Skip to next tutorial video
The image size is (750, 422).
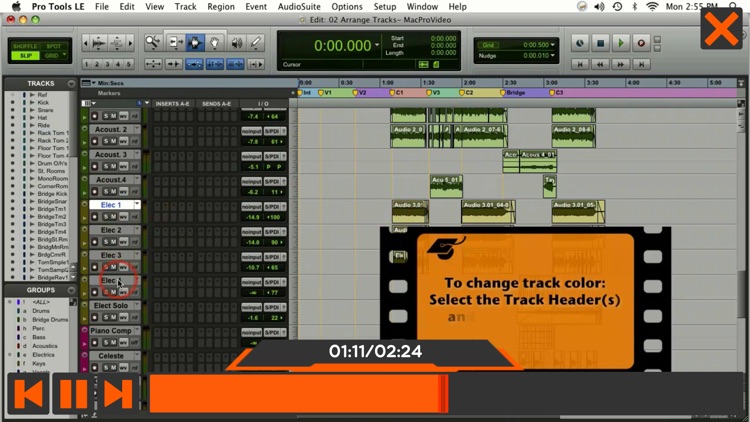(118, 394)
